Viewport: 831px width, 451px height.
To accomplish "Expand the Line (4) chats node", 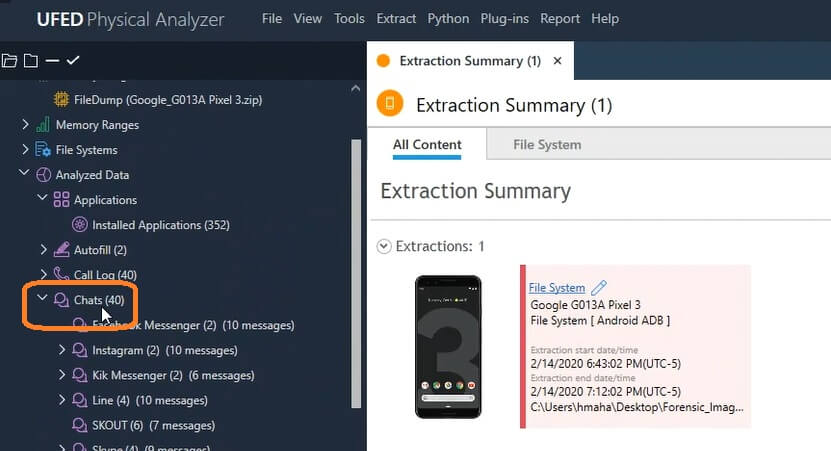I will click(61, 400).
